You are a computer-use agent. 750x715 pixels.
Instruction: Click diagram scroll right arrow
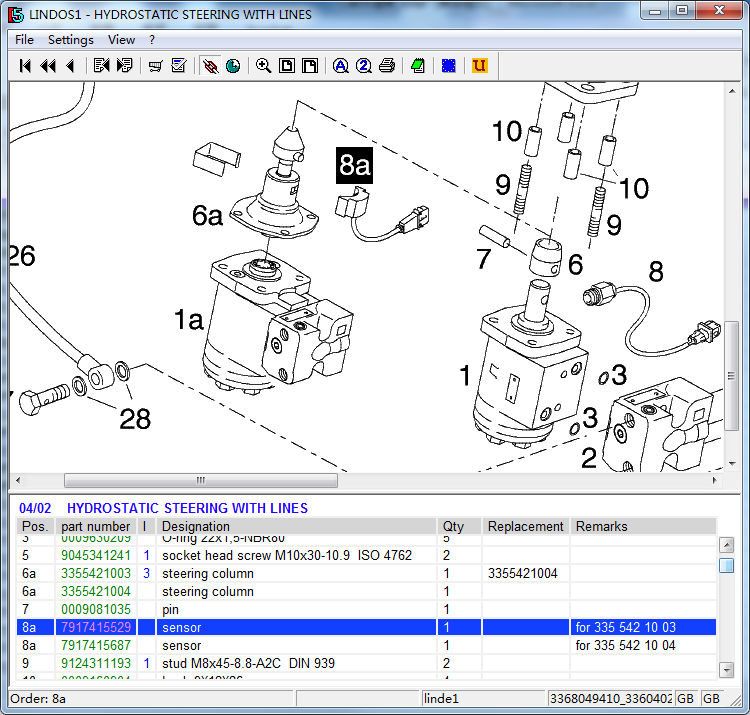click(715, 480)
